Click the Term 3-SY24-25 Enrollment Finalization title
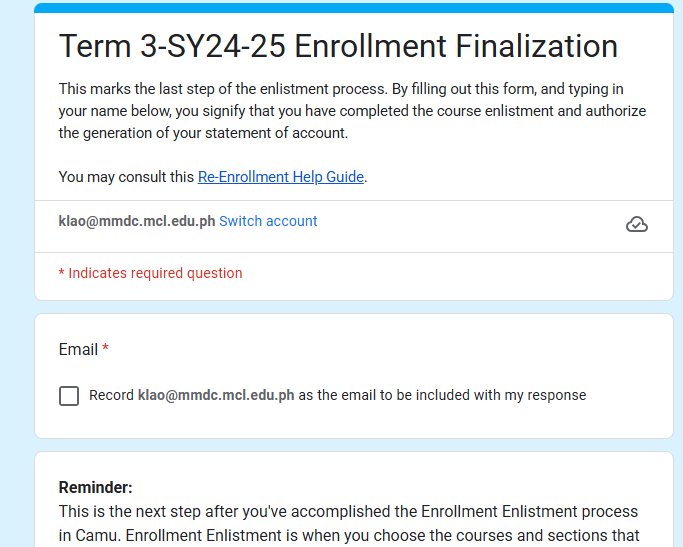Screen dimensions: 683x547 [x=338, y=46]
